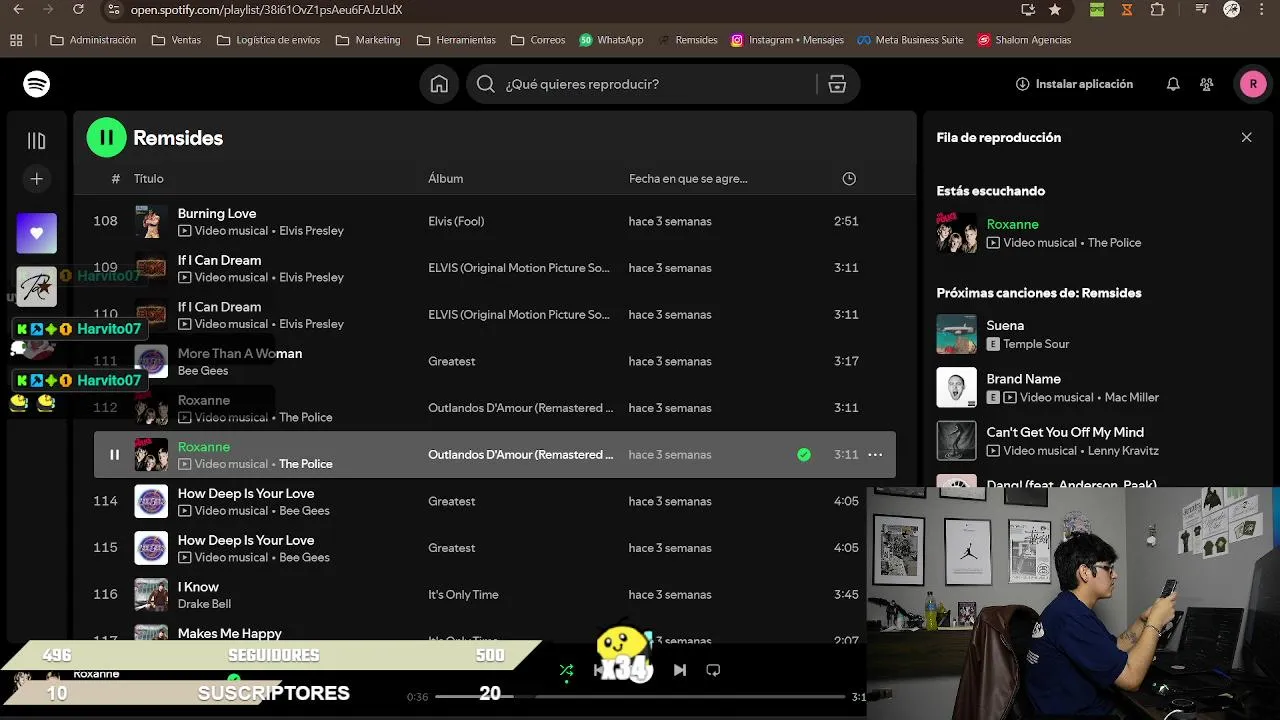The width and height of the screenshot is (1280, 720).
Task: Open album Elvis (Fool)
Action: (456, 221)
